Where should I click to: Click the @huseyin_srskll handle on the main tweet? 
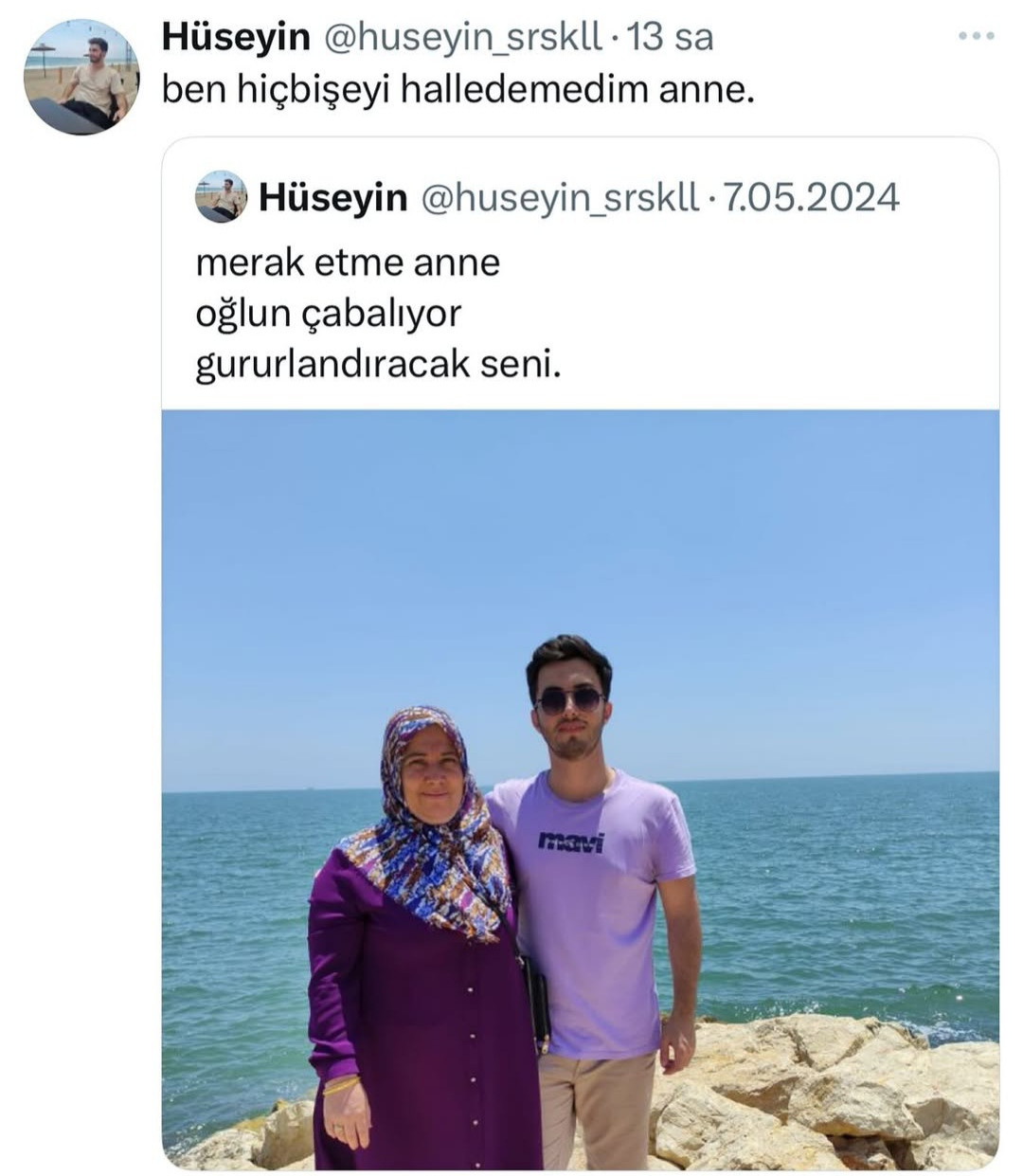(463, 38)
